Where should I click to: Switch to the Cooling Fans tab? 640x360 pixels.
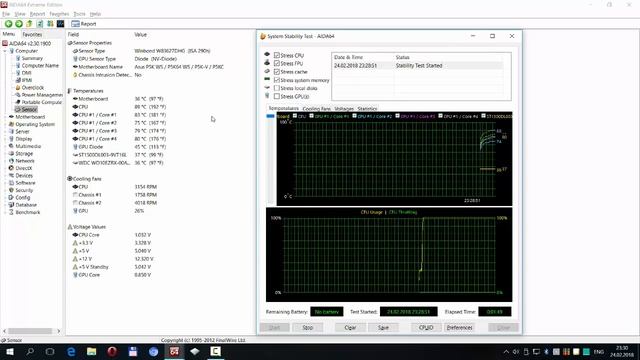316,109
